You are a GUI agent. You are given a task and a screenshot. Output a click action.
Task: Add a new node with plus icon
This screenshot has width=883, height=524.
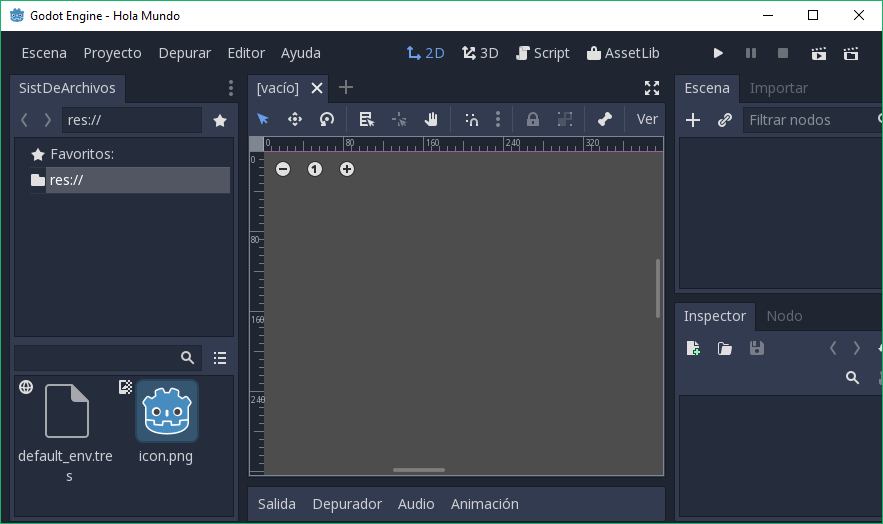click(693, 120)
